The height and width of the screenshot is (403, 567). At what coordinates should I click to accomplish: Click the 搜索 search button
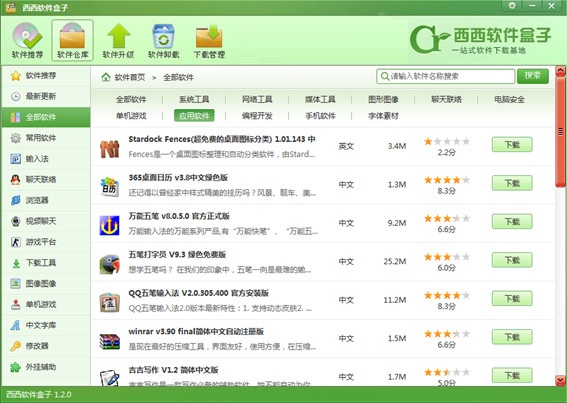click(533, 76)
